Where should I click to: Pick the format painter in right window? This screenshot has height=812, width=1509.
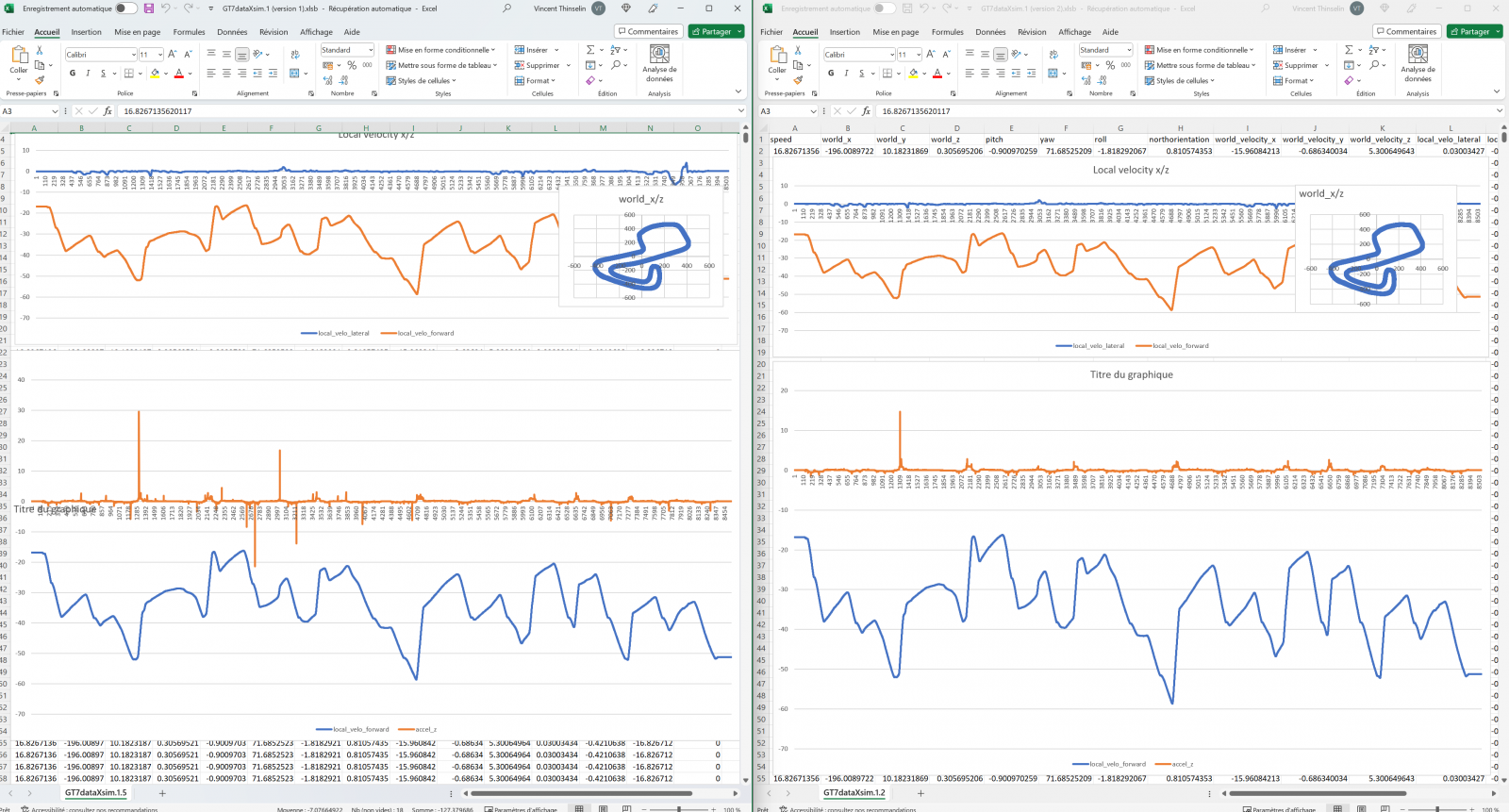[798, 80]
